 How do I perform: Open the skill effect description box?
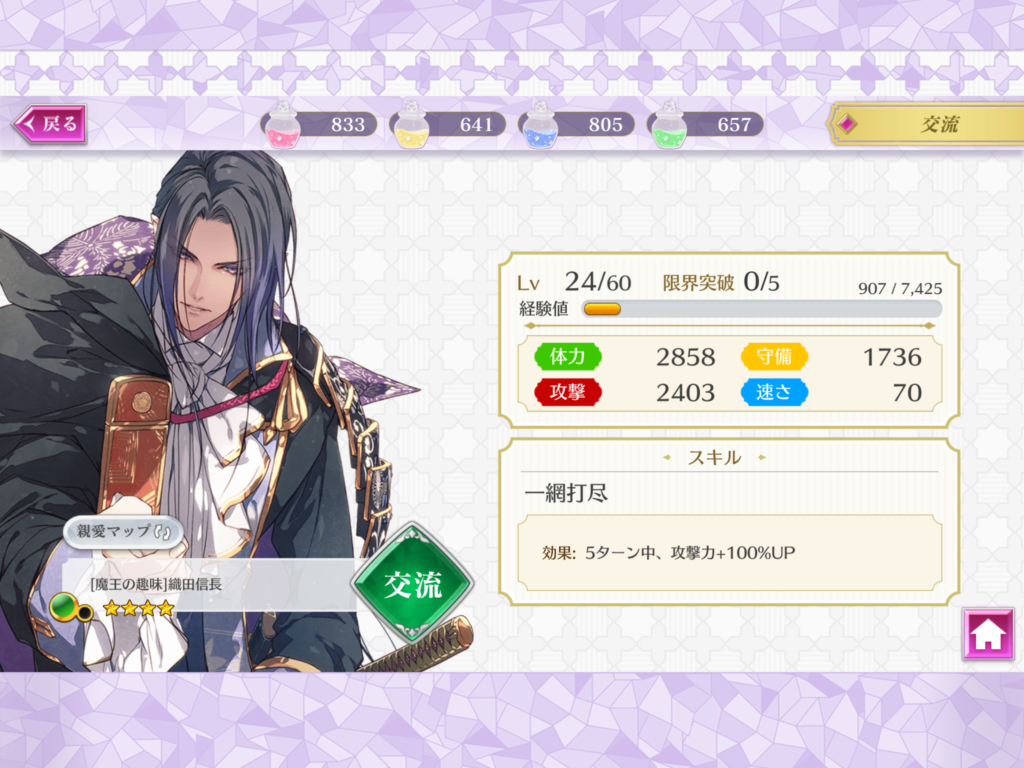click(729, 552)
